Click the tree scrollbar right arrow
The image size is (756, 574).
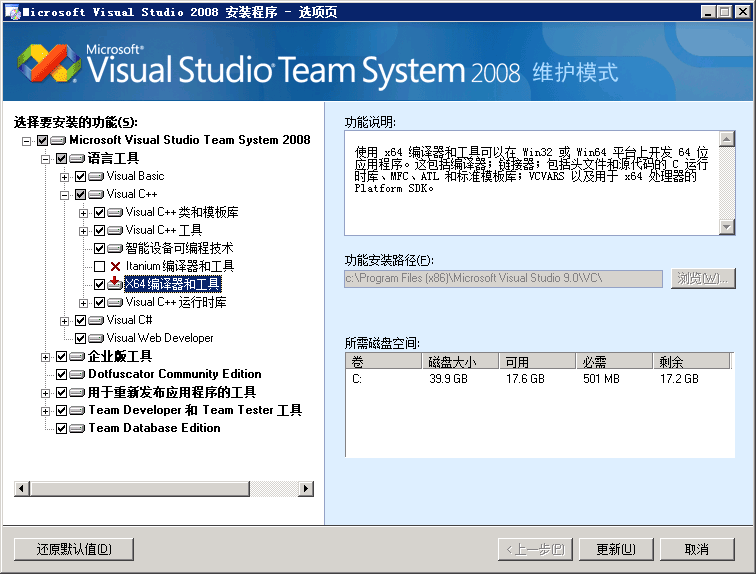click(306, 489)
